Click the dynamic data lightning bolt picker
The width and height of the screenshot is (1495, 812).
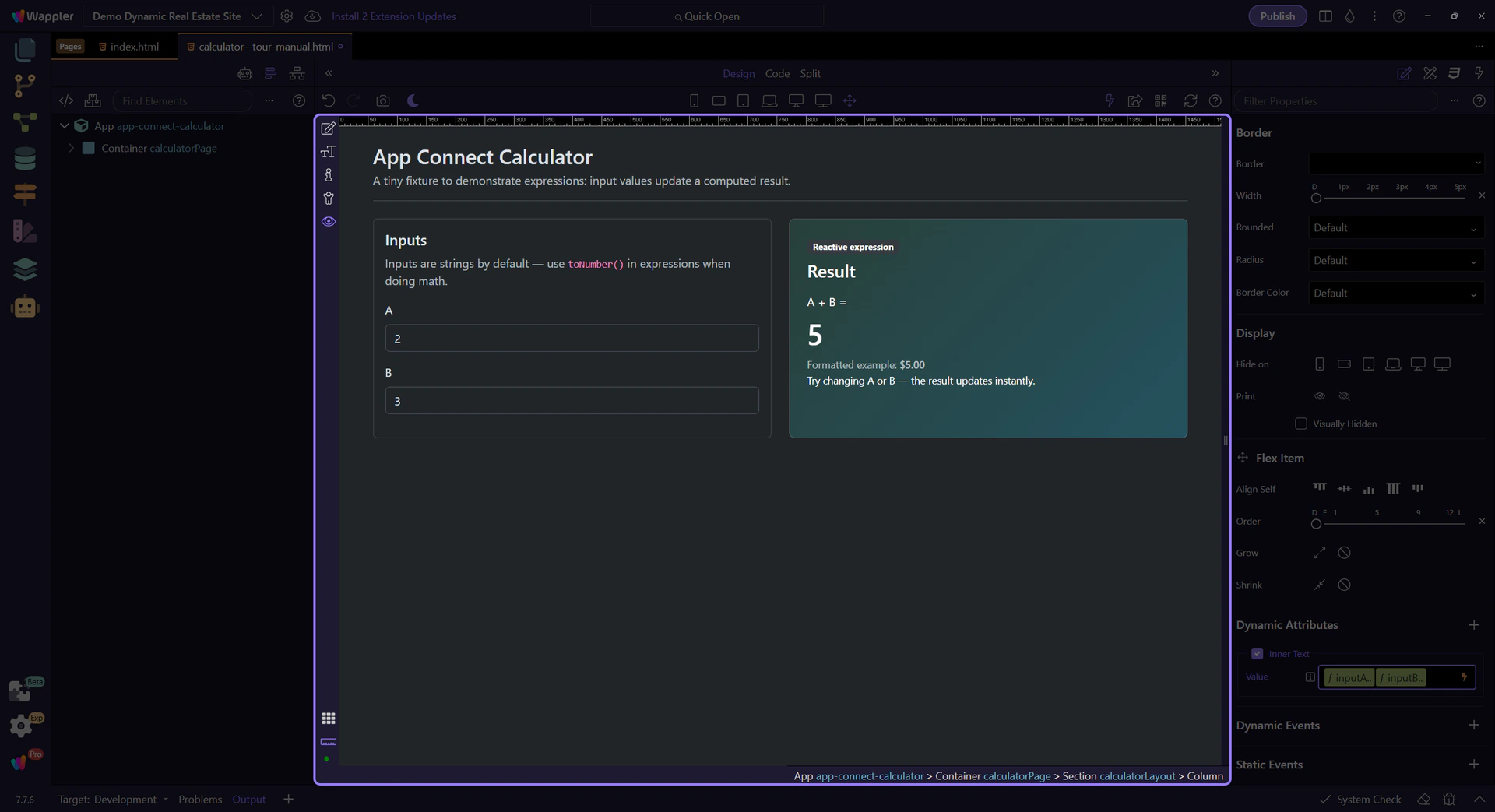coord(1464,677)
